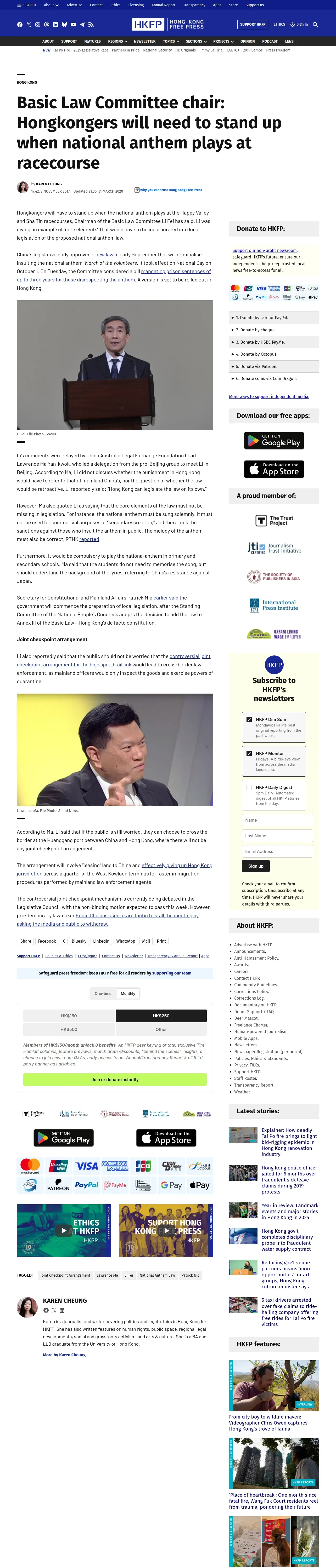Check the HKFP Daily Digest checkbox
The width and height of the screenshot is (336, 1568).
point(249,787)
